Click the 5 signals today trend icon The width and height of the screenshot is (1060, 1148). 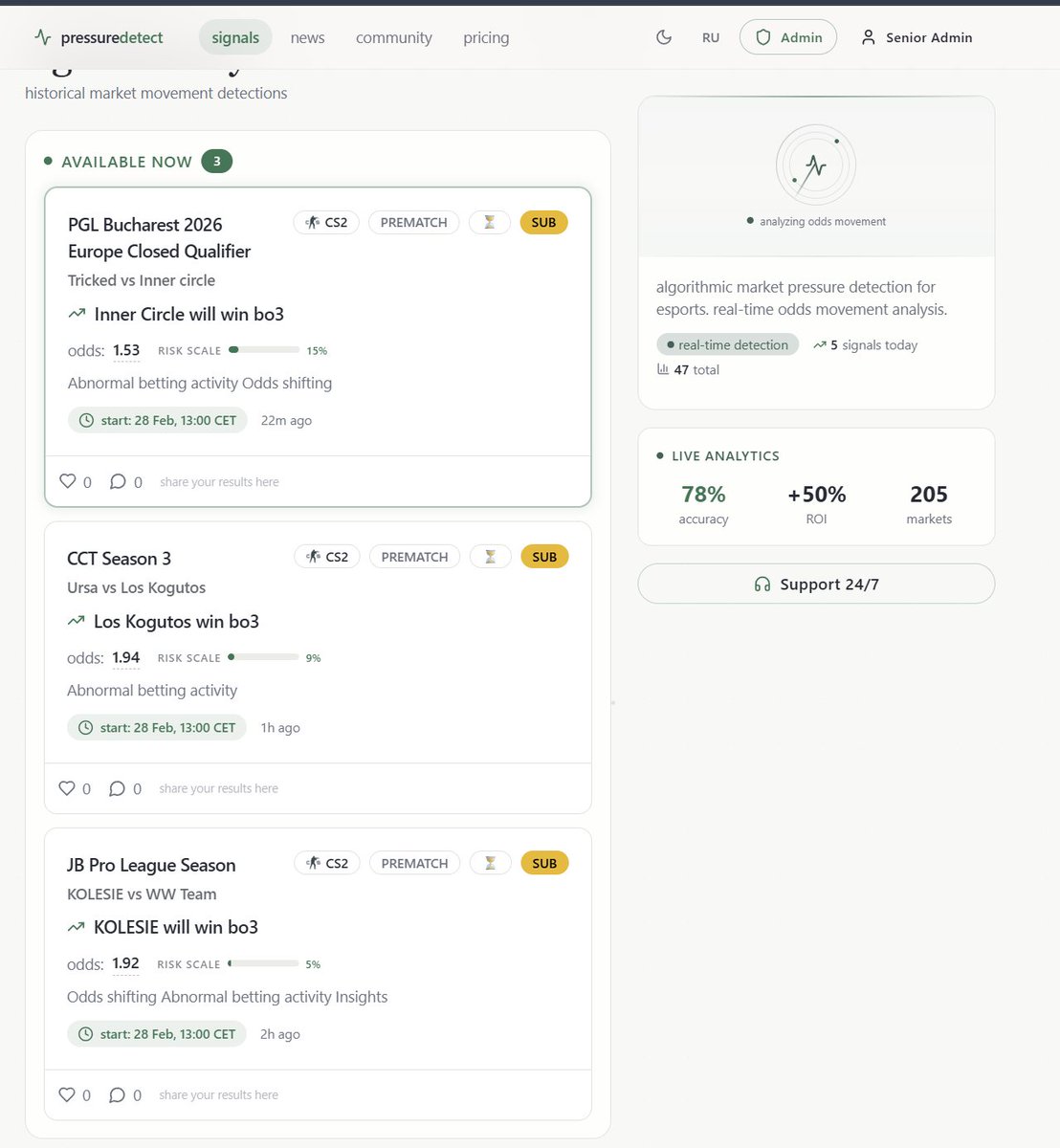tap(820, 344)
